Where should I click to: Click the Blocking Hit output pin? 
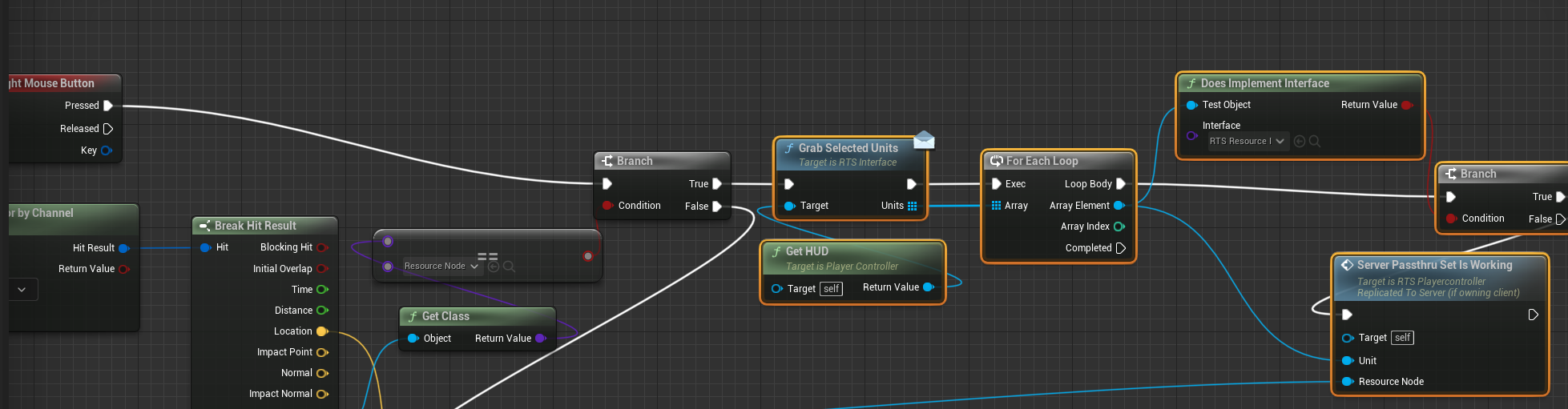(x=322, y=248)
